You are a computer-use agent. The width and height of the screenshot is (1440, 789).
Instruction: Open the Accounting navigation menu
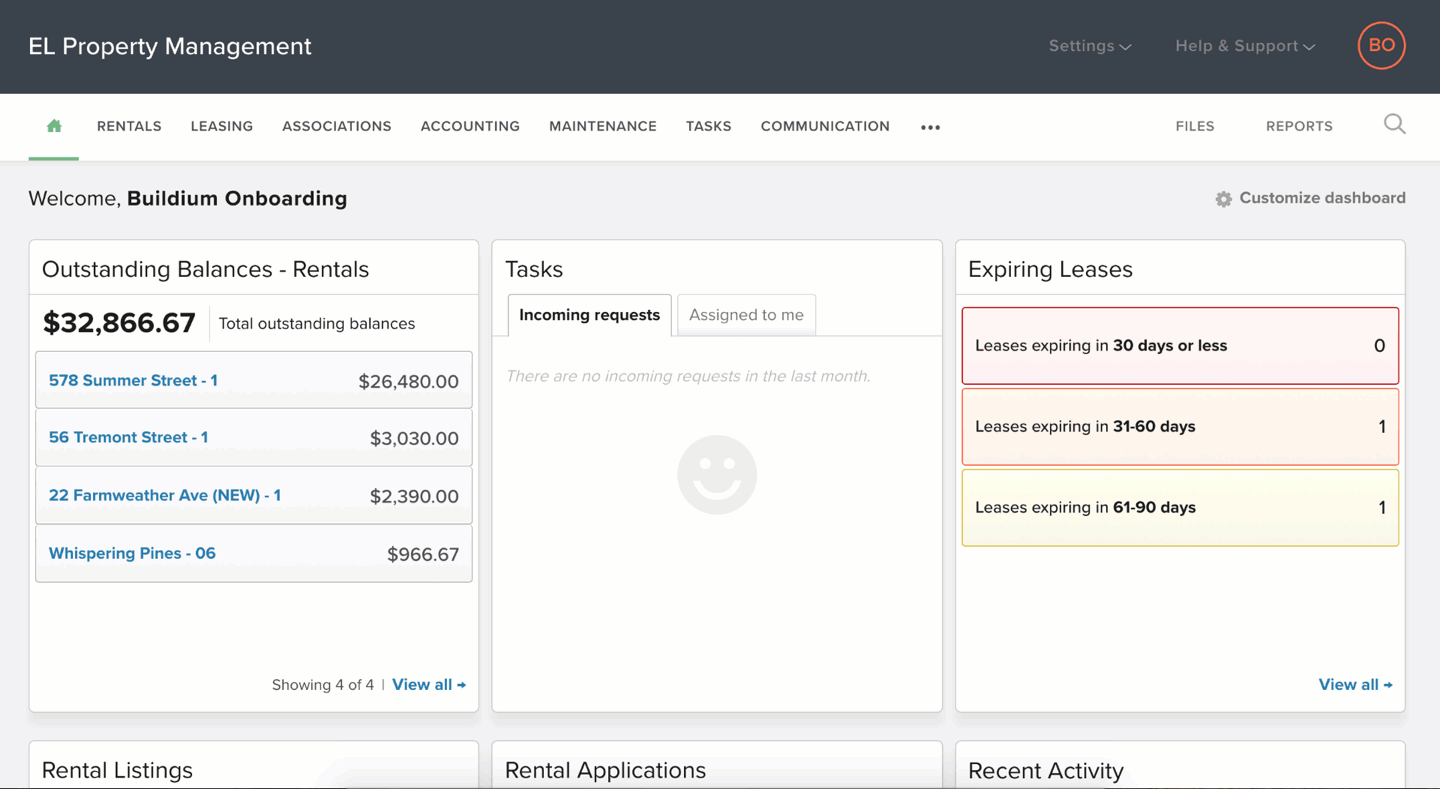[x=470, y=126]
